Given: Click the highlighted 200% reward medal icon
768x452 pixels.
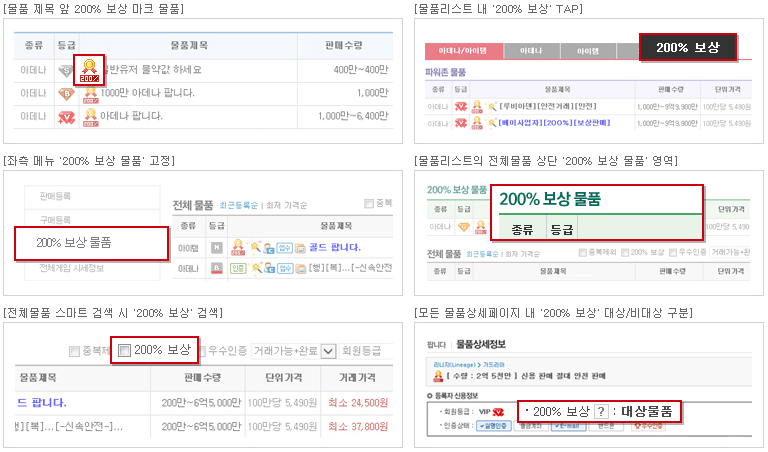Looking at the screenshot, I should [90, 69].
